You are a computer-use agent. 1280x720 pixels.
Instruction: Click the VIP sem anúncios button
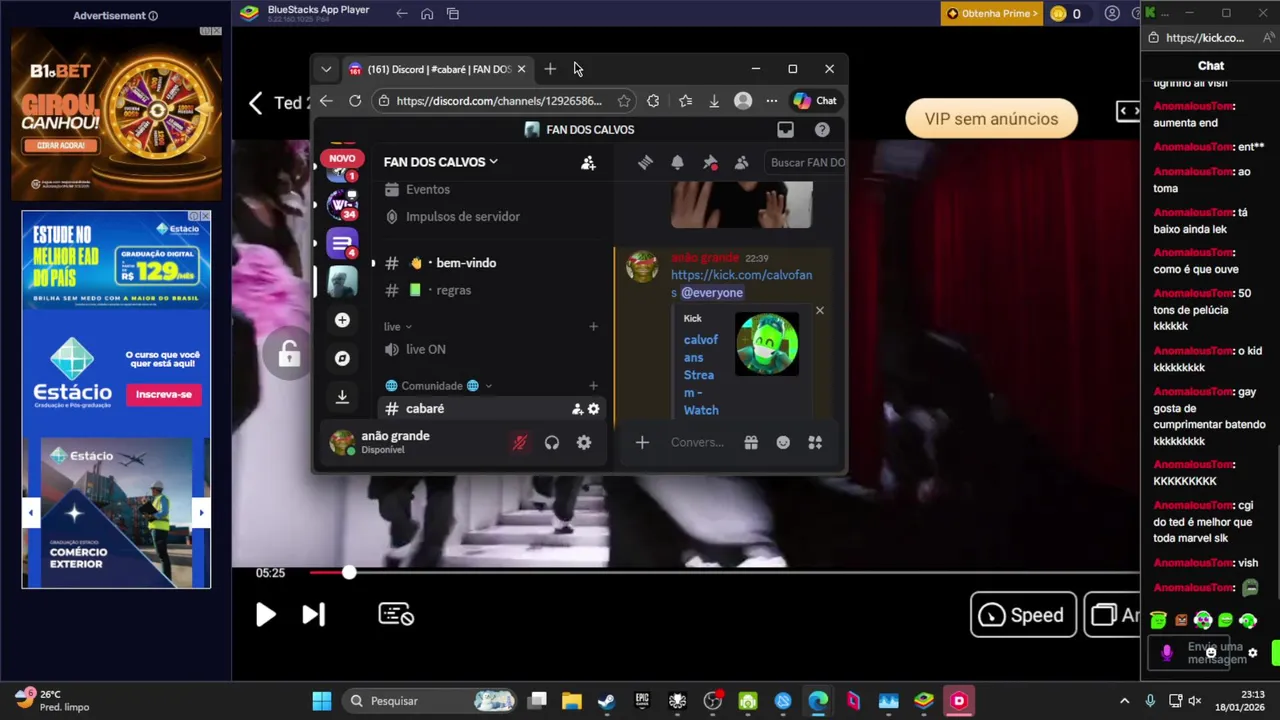coord(991,119)
